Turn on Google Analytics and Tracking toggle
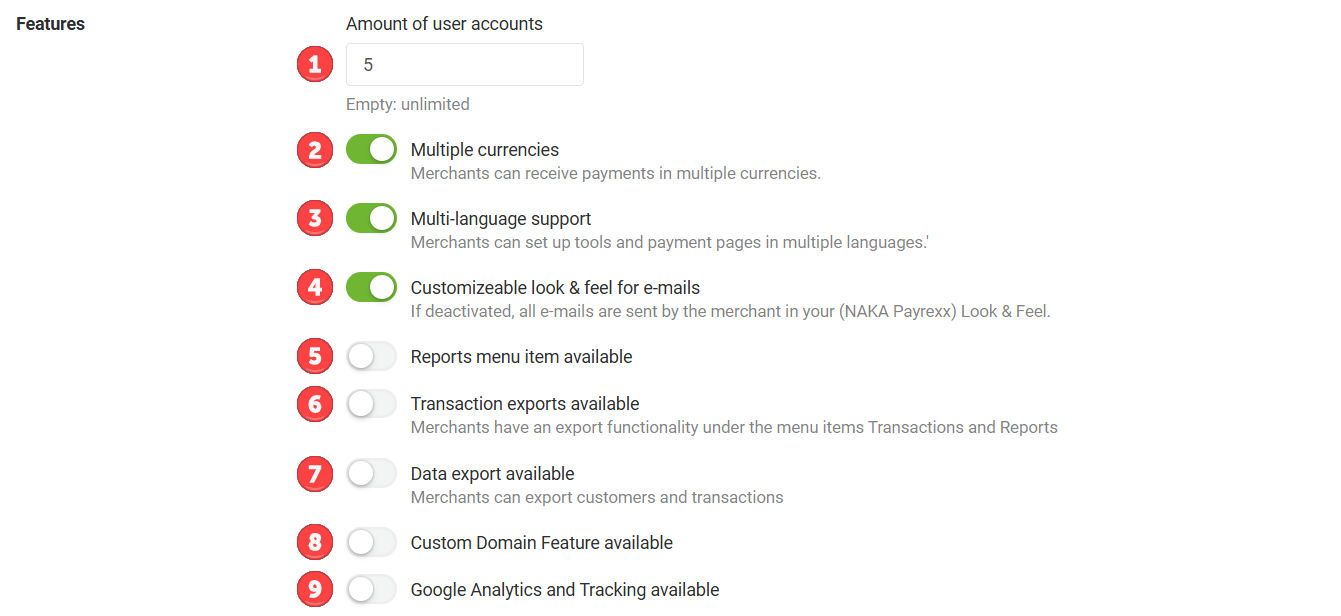1341x616 pixels. point(371,590)
